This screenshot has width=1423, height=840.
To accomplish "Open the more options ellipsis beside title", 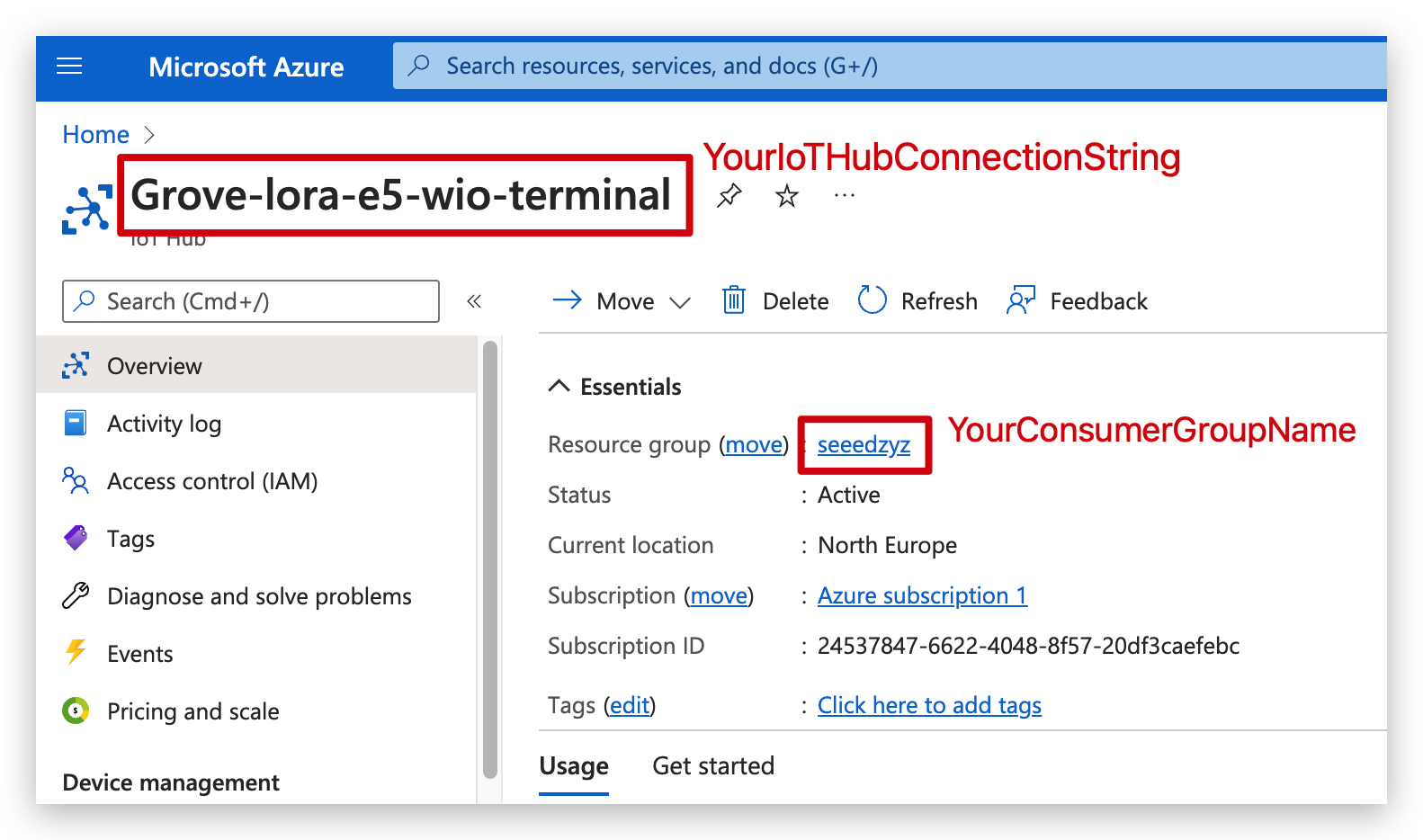I will tap(845, 195).
